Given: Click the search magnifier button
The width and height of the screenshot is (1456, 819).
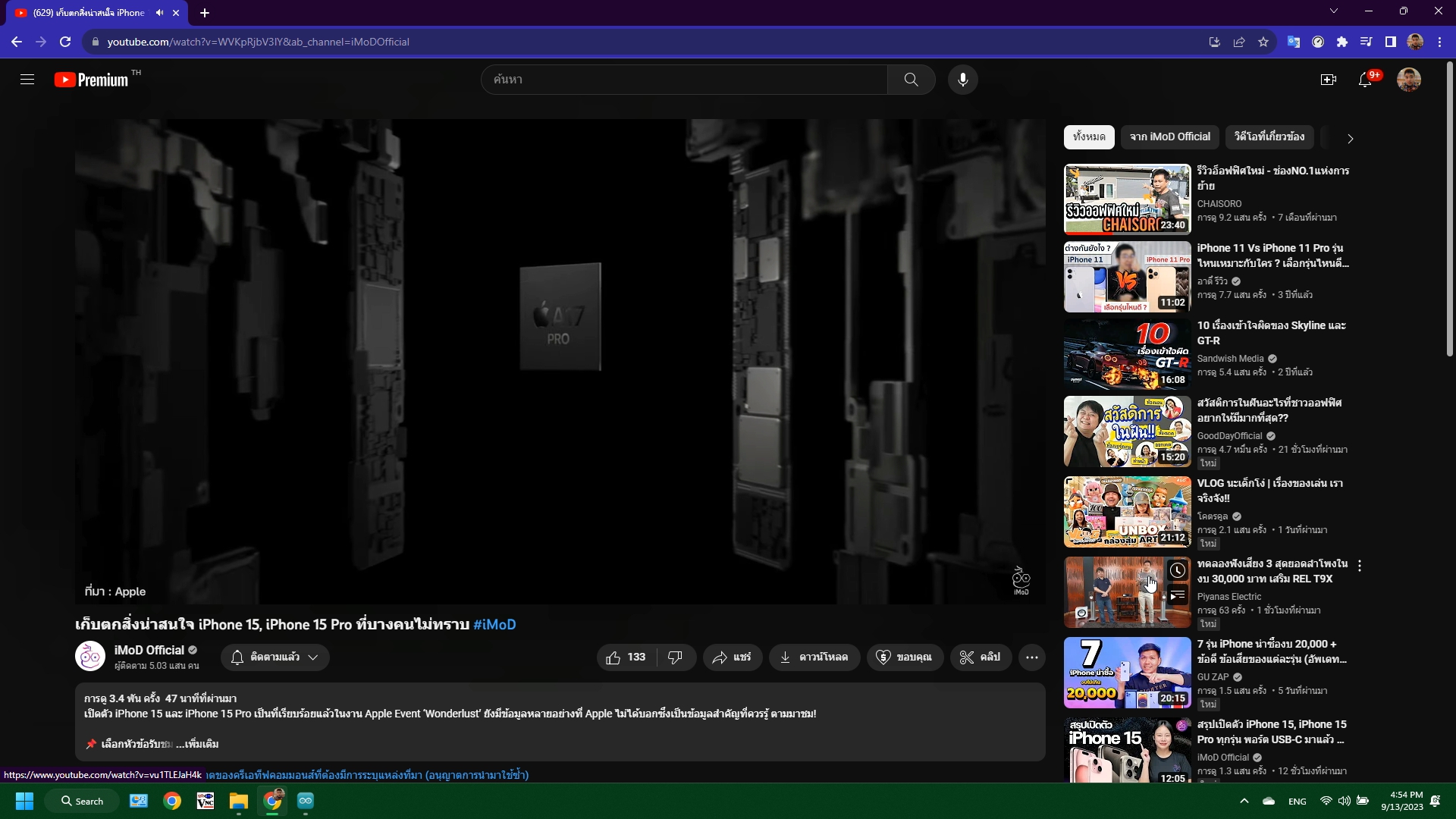Looking at the screenshot, I should point(911,80).
